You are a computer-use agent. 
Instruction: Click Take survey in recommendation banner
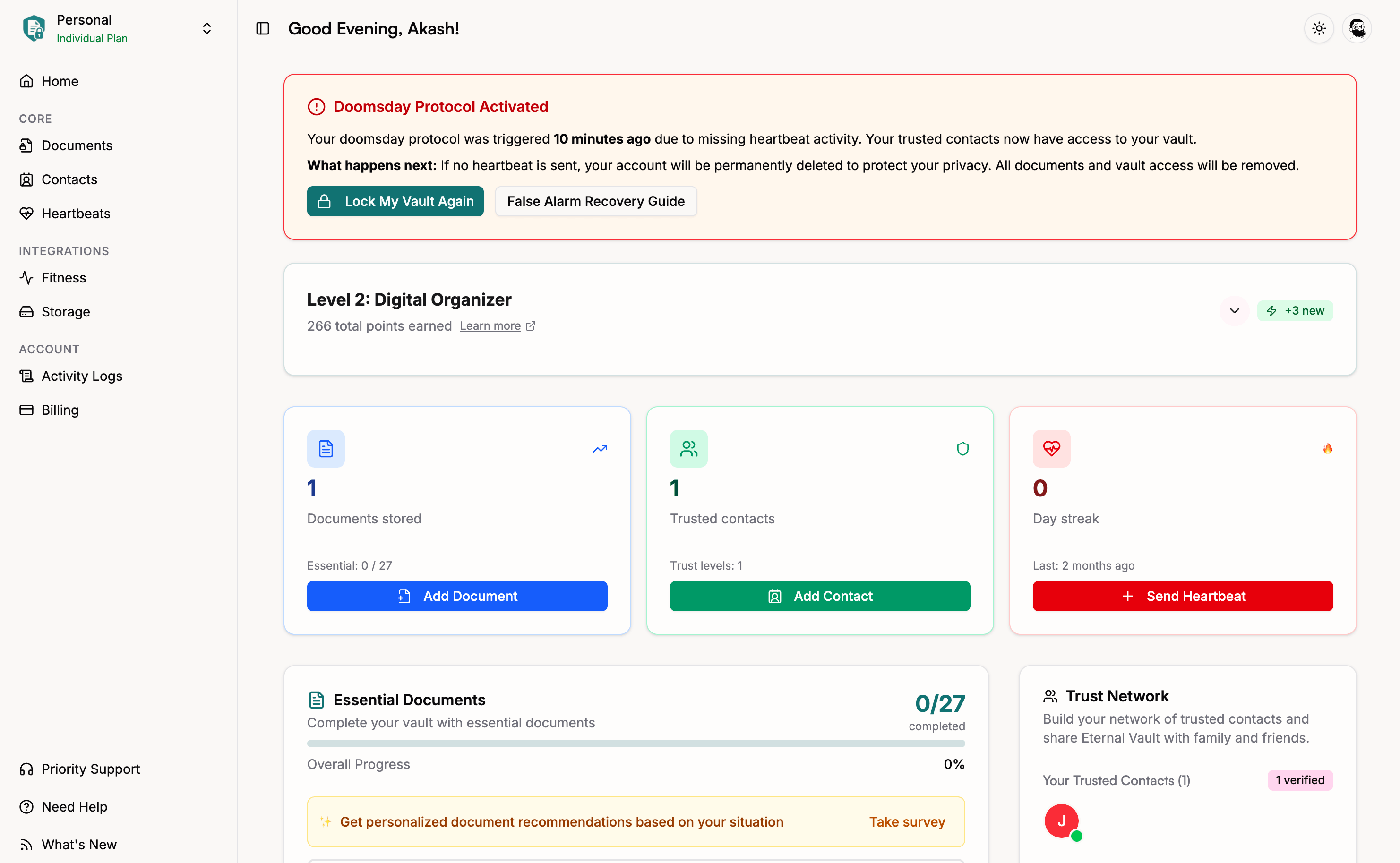coord(907,822)
